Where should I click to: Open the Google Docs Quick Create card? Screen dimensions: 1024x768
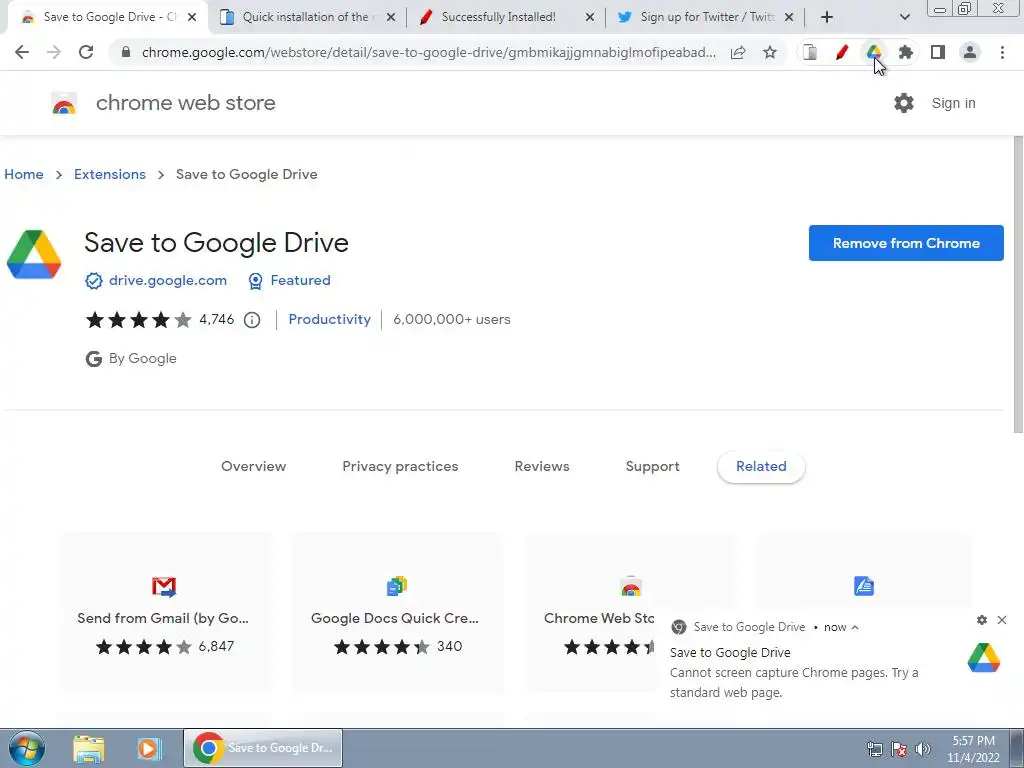pyautogui.click(x=396, y=613)
